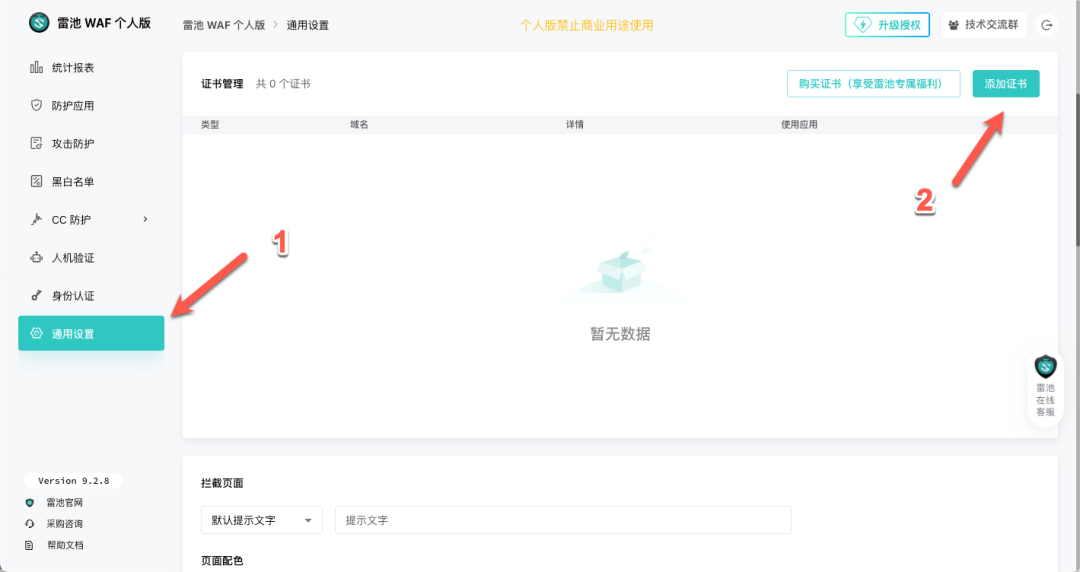Click the 使用应用 column header

click(799, 124)
